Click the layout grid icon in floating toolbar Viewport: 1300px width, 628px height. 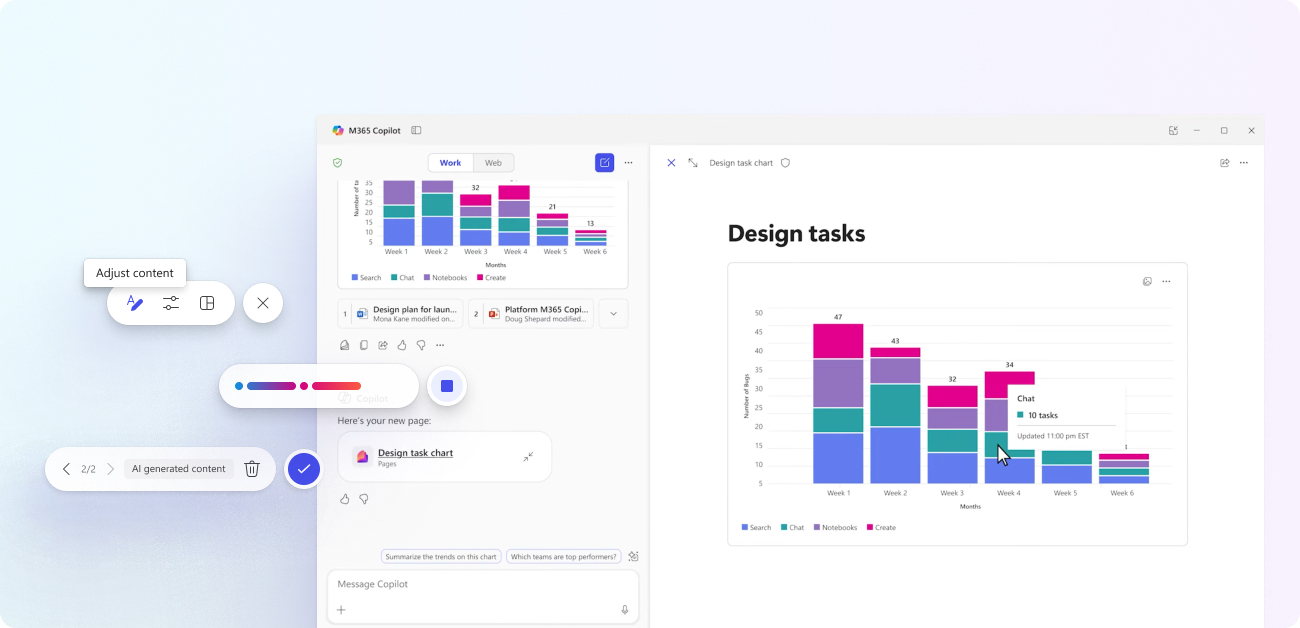coord(207,303)
